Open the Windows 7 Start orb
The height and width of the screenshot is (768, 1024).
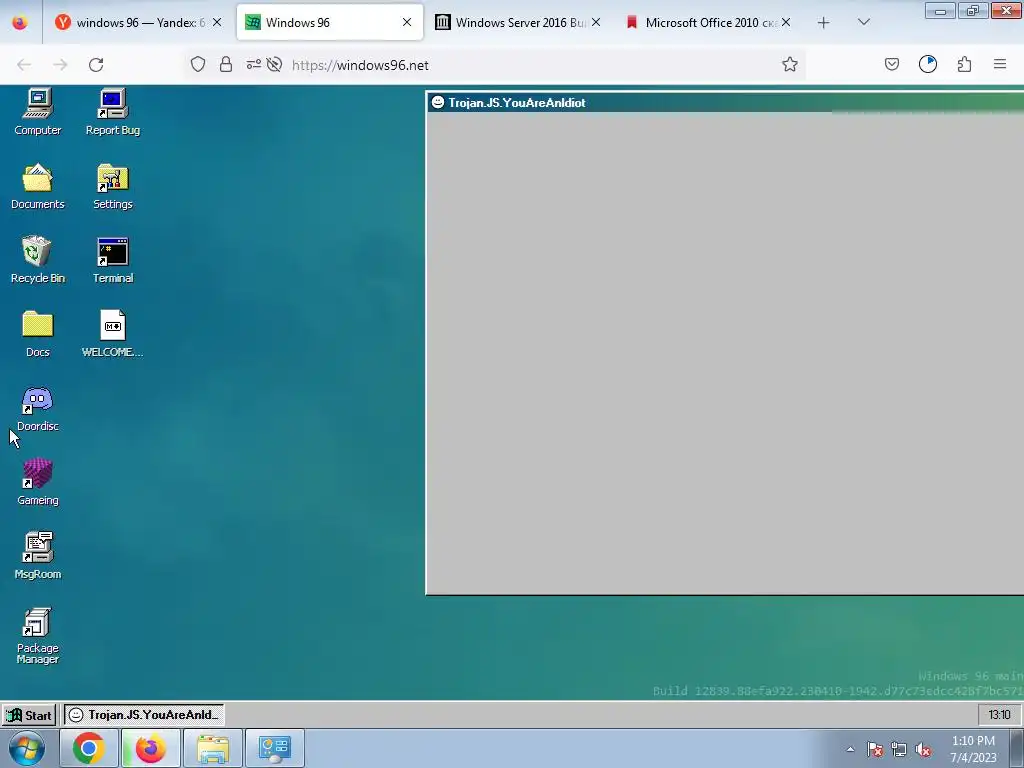click(27, 748)
